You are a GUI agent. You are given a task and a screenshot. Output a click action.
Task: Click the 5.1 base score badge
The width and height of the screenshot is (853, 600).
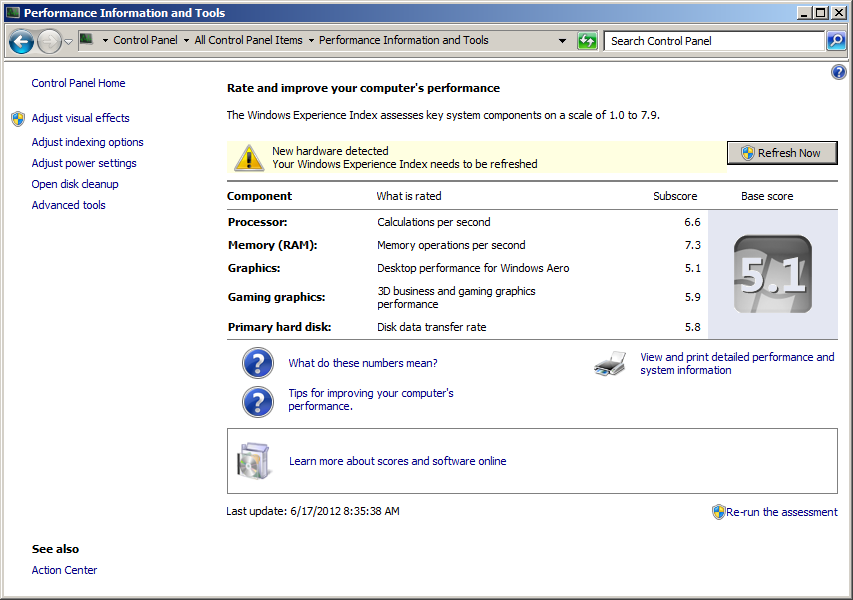point(772,274)
